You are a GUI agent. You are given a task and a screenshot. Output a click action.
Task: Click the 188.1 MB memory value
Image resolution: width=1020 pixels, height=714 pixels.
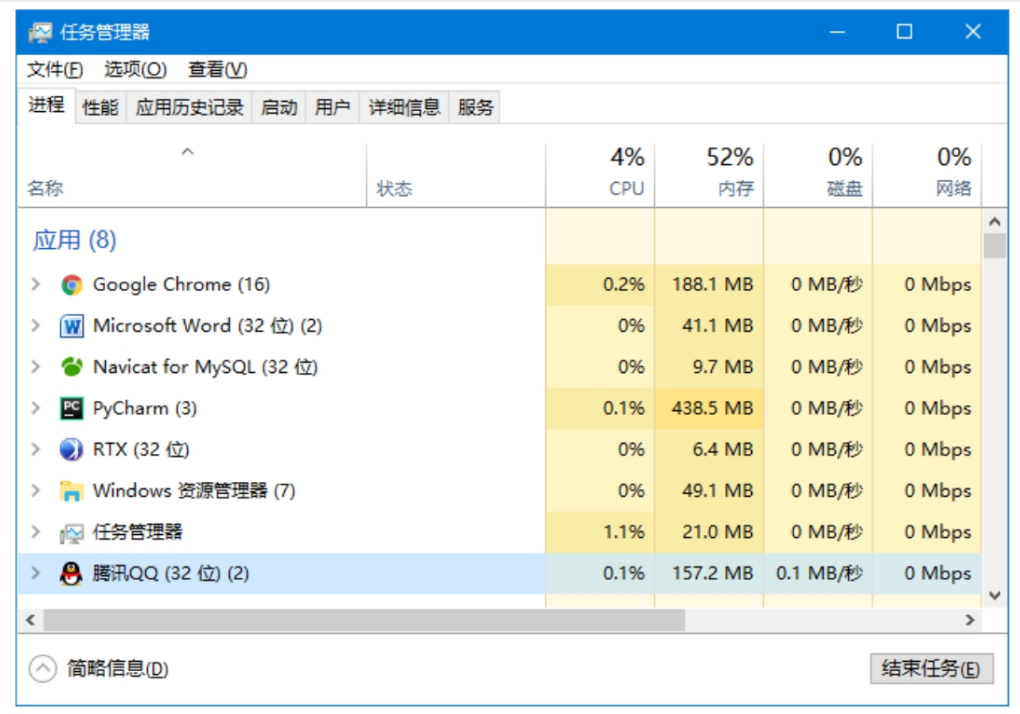712,285
